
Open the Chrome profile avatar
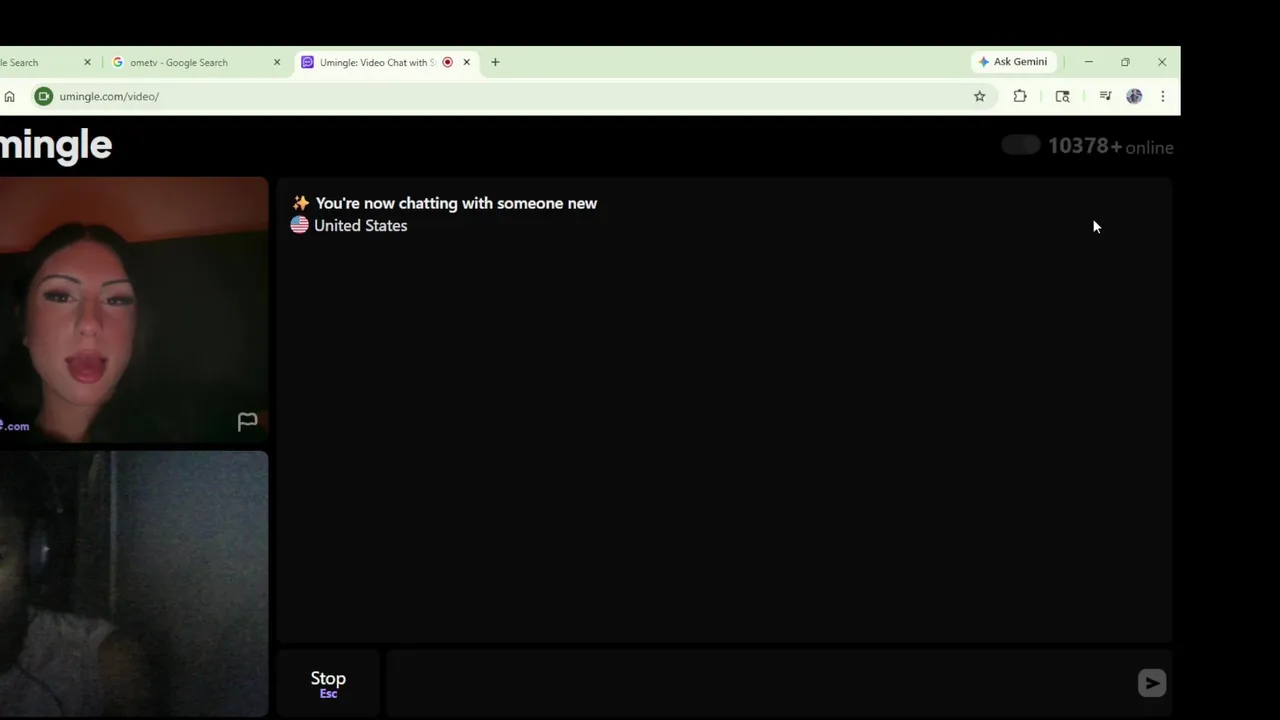[x=1134, y=96]
